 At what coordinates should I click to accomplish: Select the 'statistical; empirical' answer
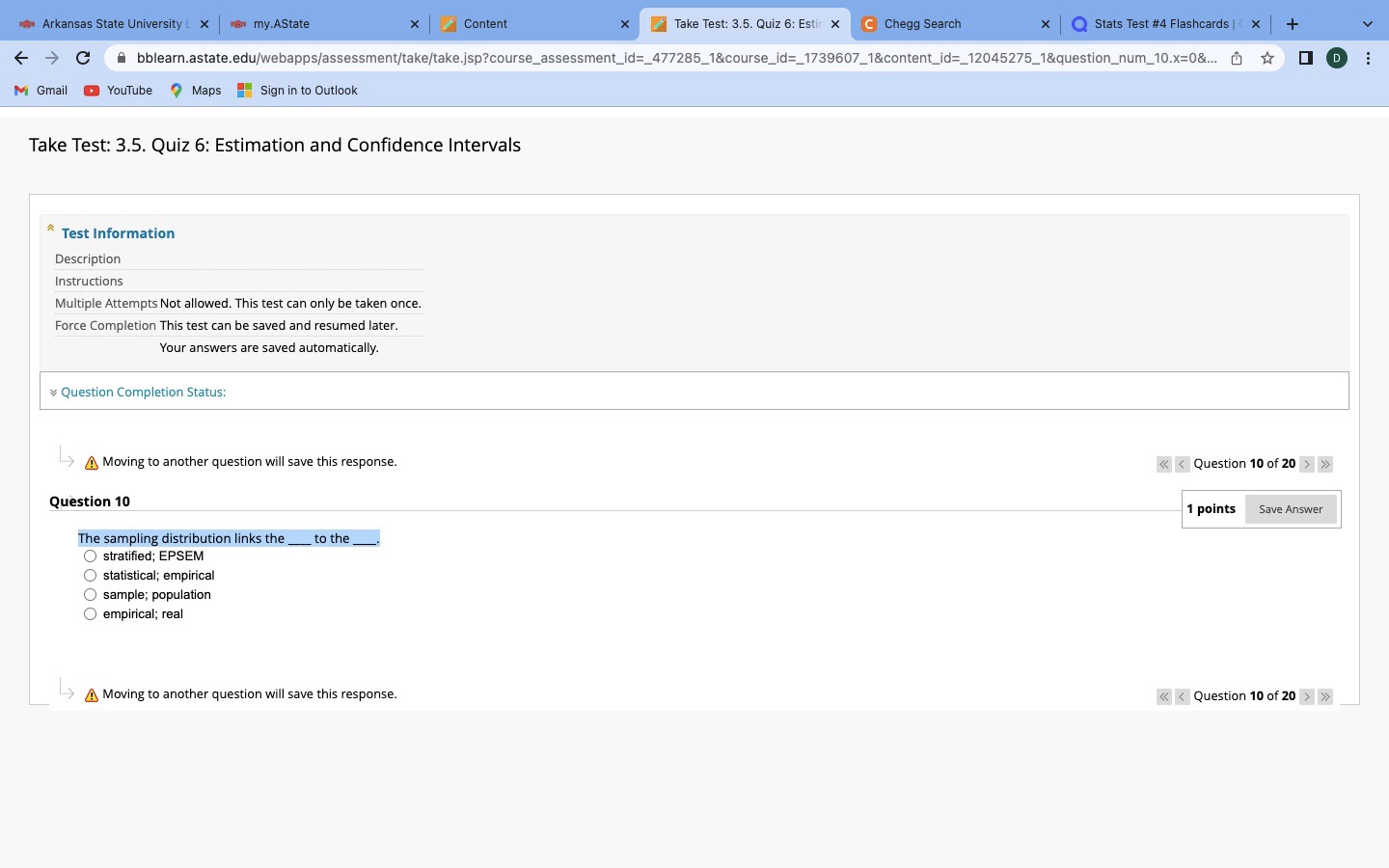(90, 576)
